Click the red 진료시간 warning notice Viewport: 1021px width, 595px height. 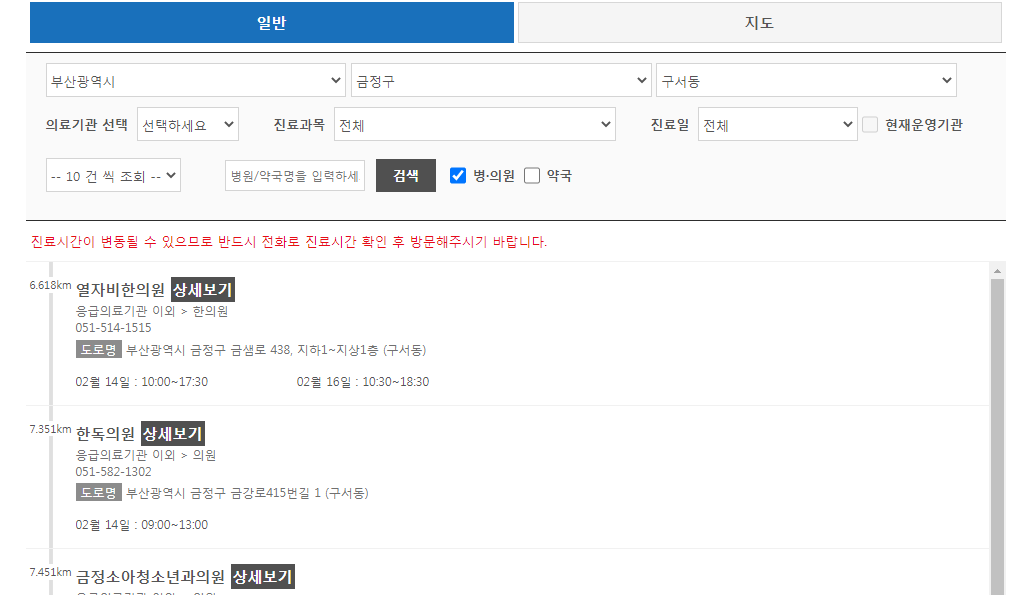tap(289, 242)
